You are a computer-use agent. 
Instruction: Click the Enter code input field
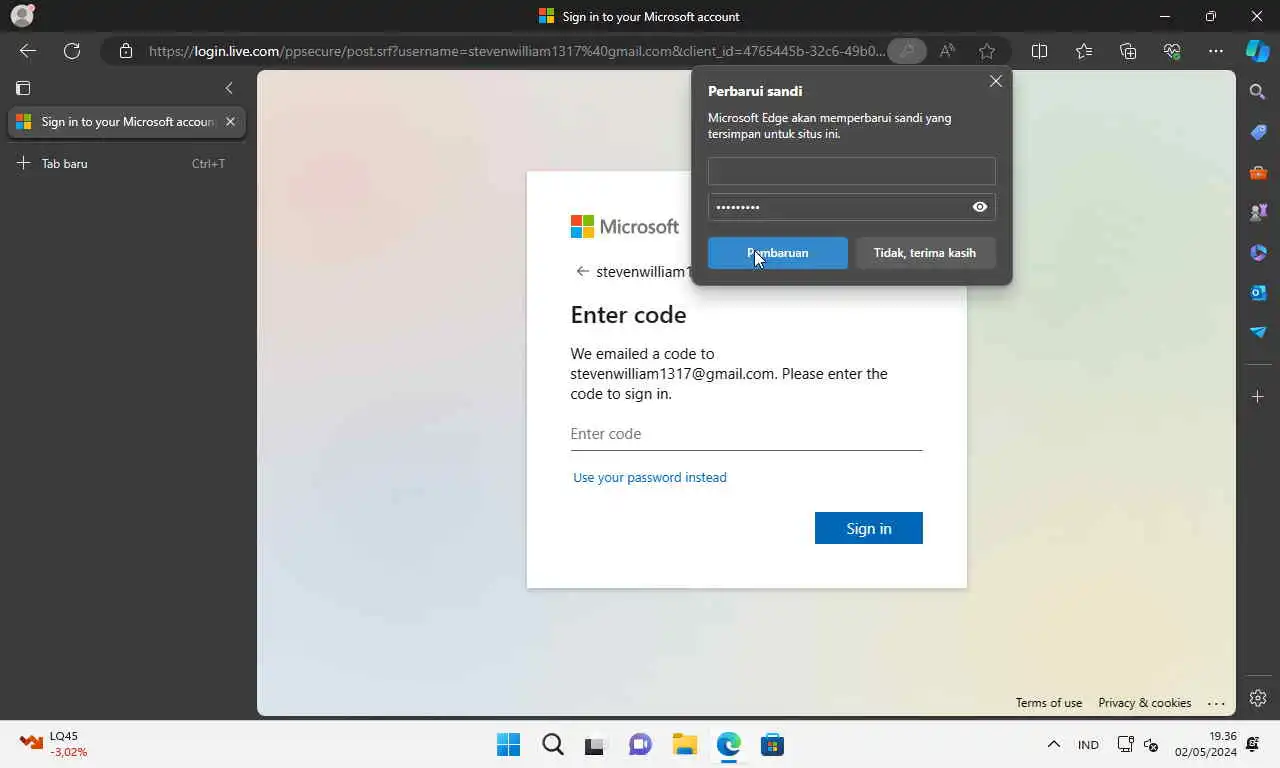[746, 434]
